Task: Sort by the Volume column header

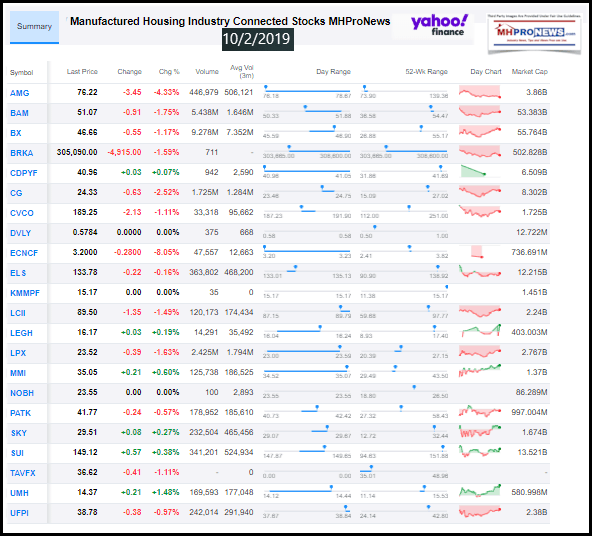Action: pyautogui.click(x=207, y=71)
